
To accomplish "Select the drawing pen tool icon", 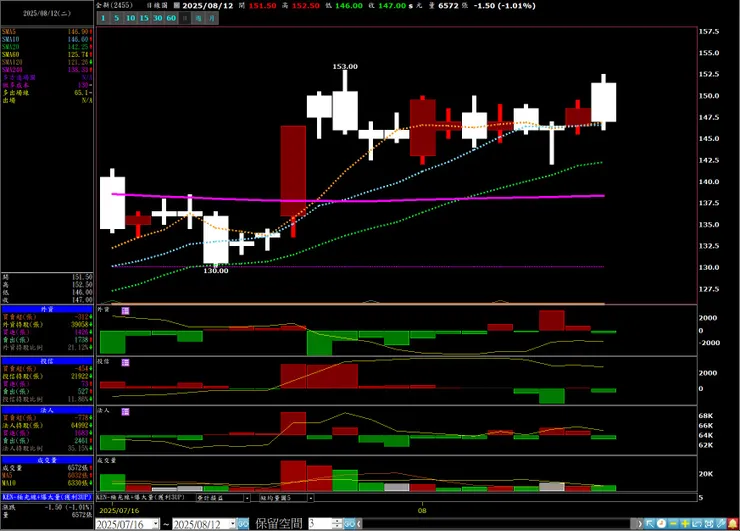I will [x=721, y=523].
